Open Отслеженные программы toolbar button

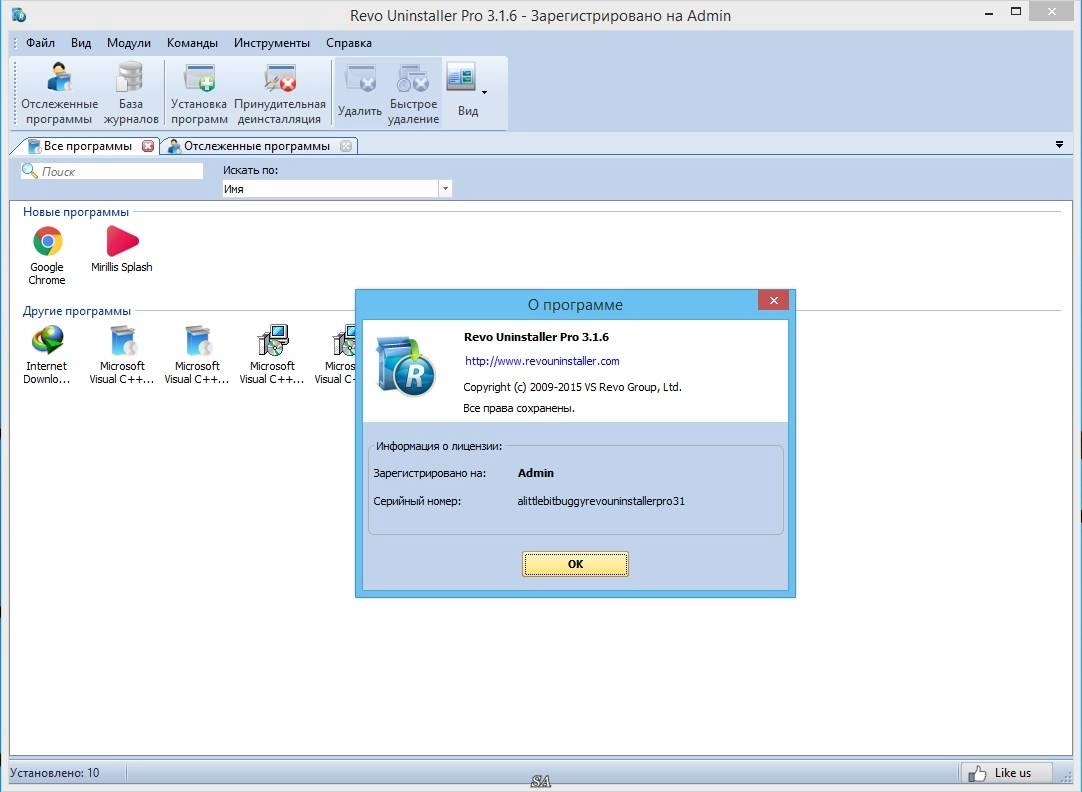(59, 93)
